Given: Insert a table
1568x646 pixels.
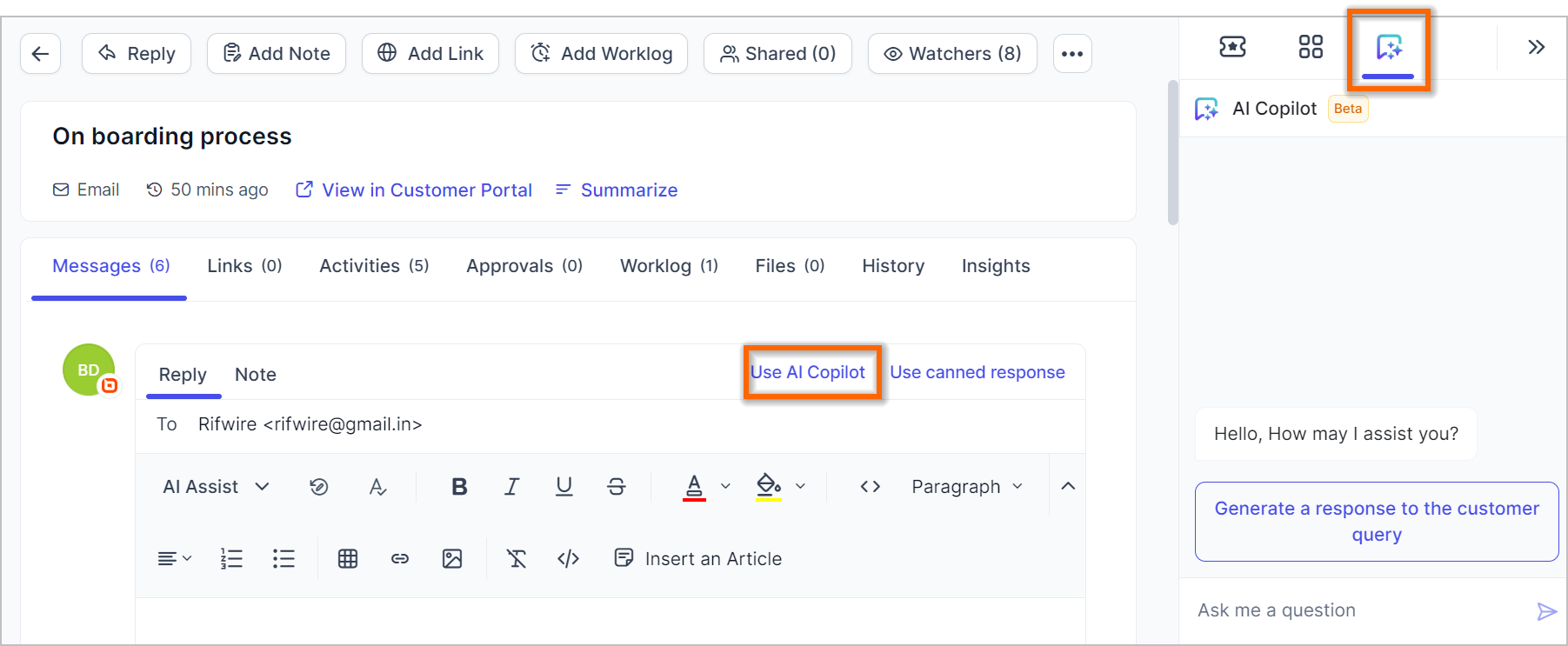Looking at the screenshot, I should (348, 559).
